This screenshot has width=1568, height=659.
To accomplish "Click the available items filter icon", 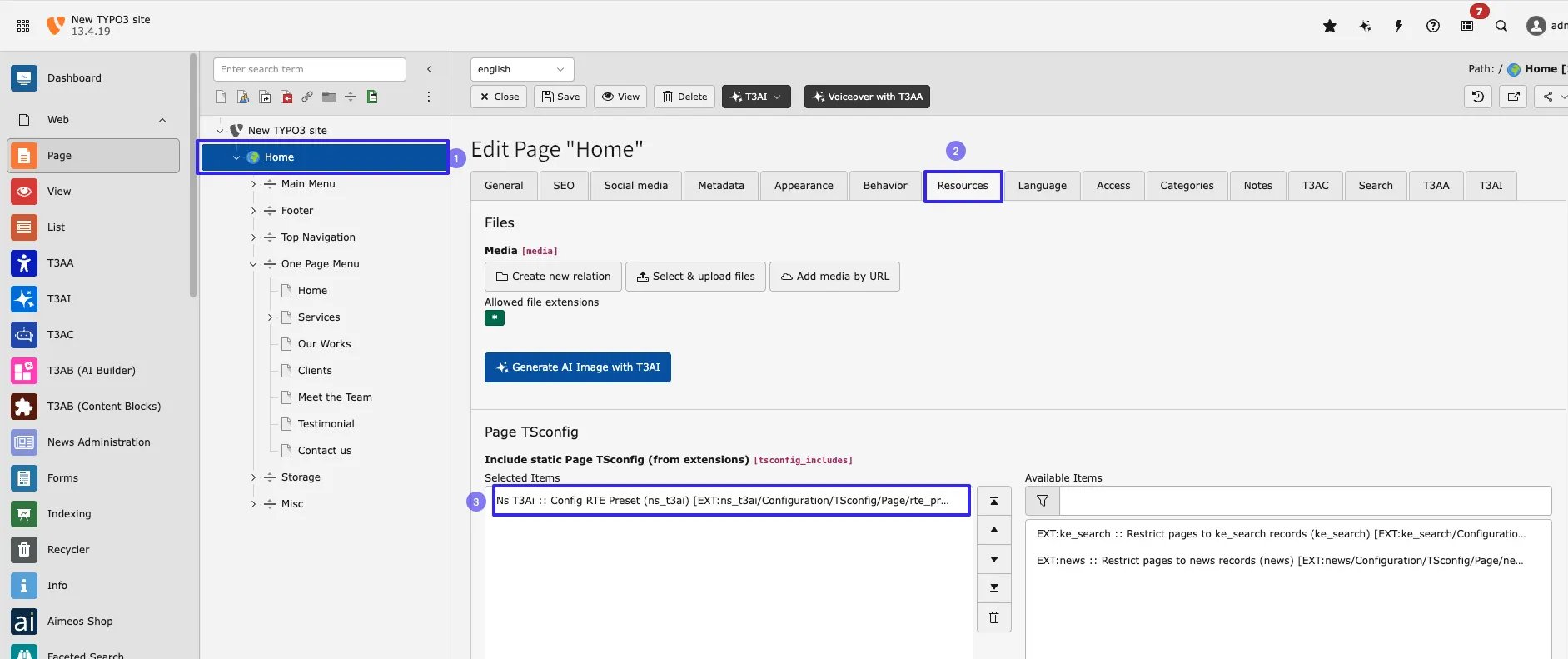I will coord(1043,501).
